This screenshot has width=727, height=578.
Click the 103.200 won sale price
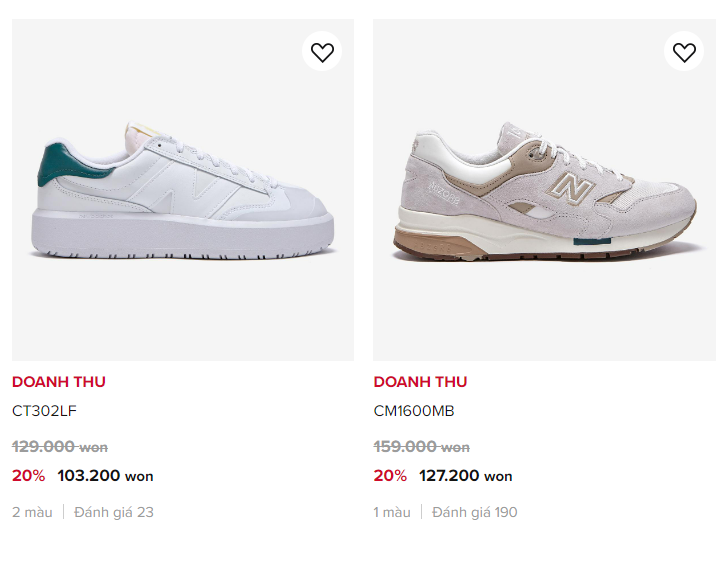coord(106,476)
